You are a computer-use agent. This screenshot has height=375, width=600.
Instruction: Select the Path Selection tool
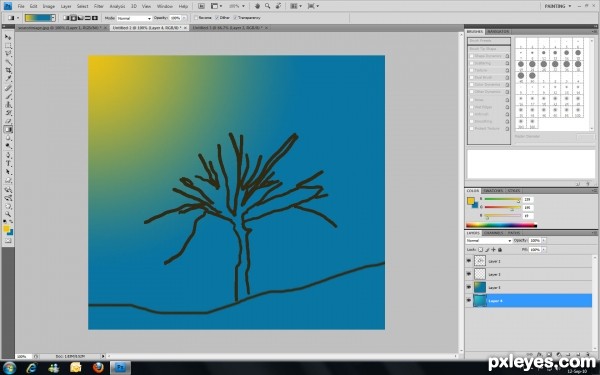coord(8,172)
